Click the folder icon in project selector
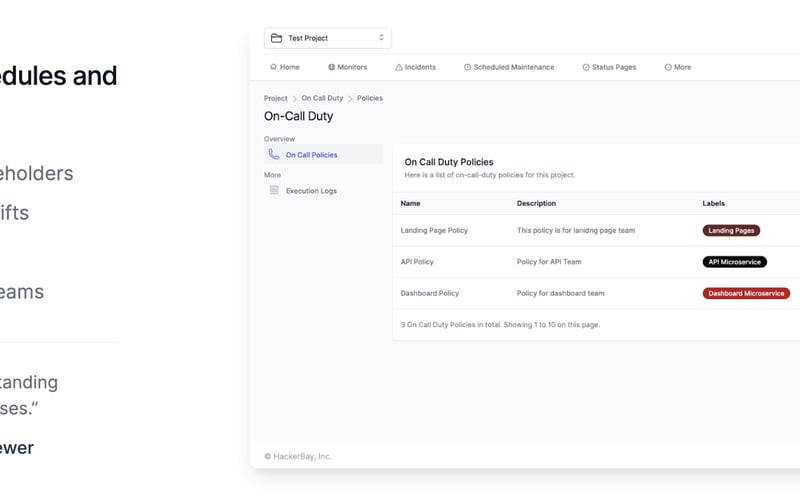This screenshot has width=800, height=500. [276, 38]
